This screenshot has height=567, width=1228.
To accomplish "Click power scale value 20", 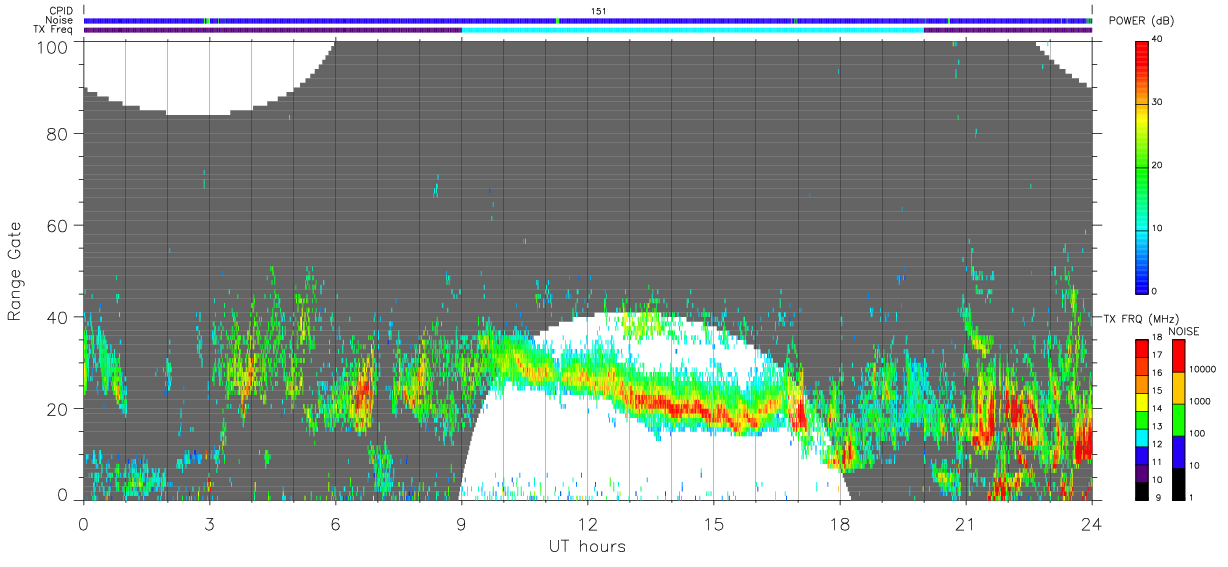I will click(1158, 166).
